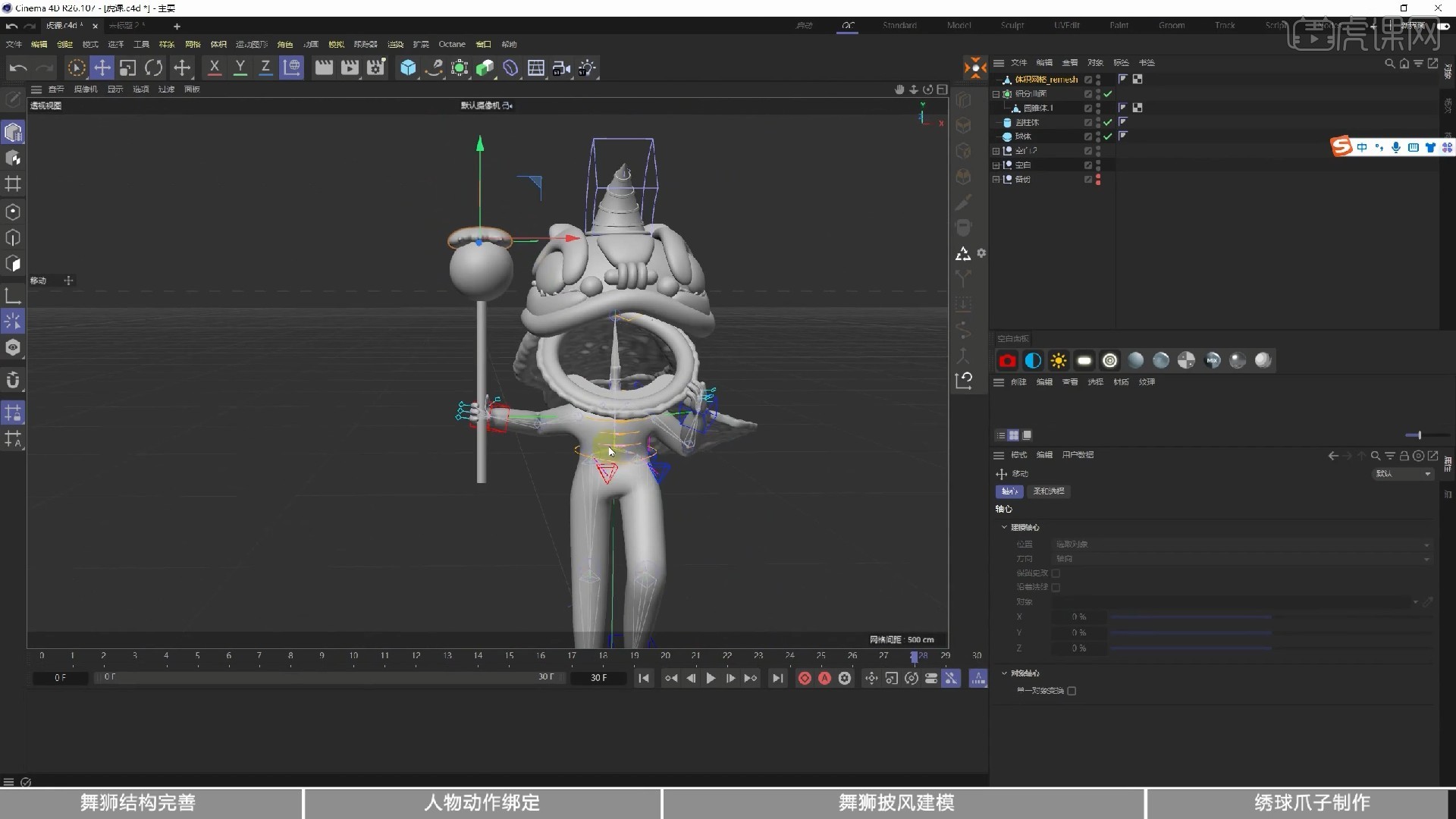Click the deformer bend icon
The height and width of the screenshot is (819, 1456).
click(510, 67)
